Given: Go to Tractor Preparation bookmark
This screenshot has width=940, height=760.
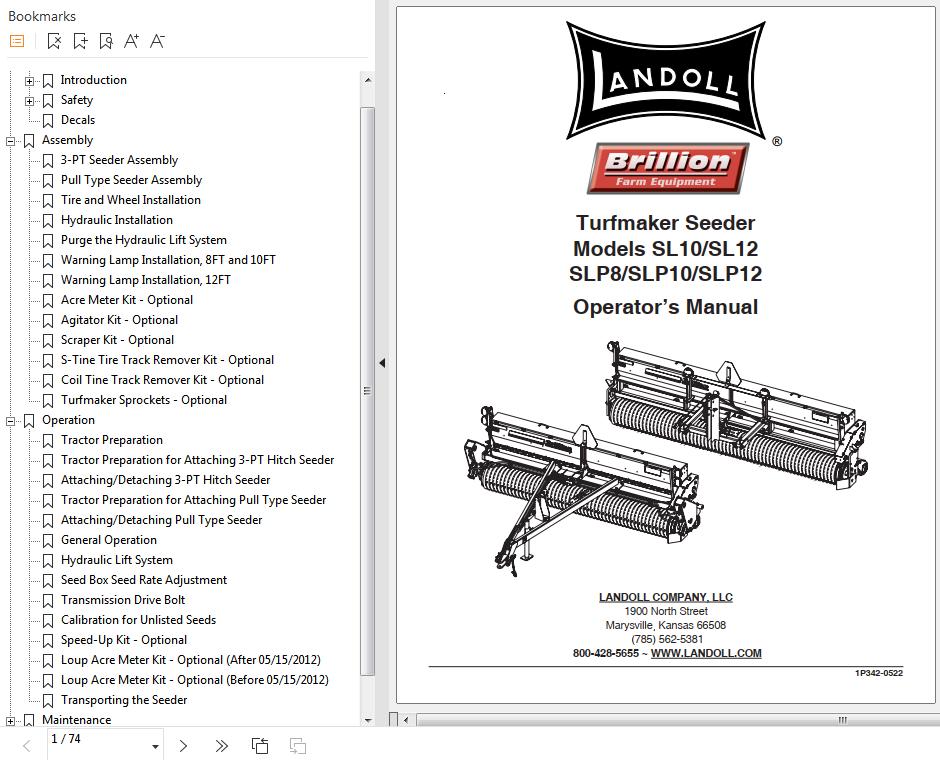Looking at the screenshot, I should (112, 440).
